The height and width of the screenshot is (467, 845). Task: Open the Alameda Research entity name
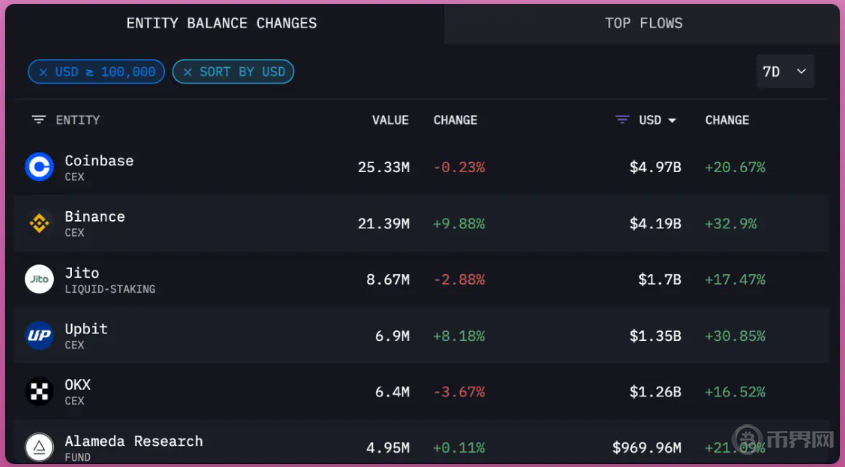[133, 441]
